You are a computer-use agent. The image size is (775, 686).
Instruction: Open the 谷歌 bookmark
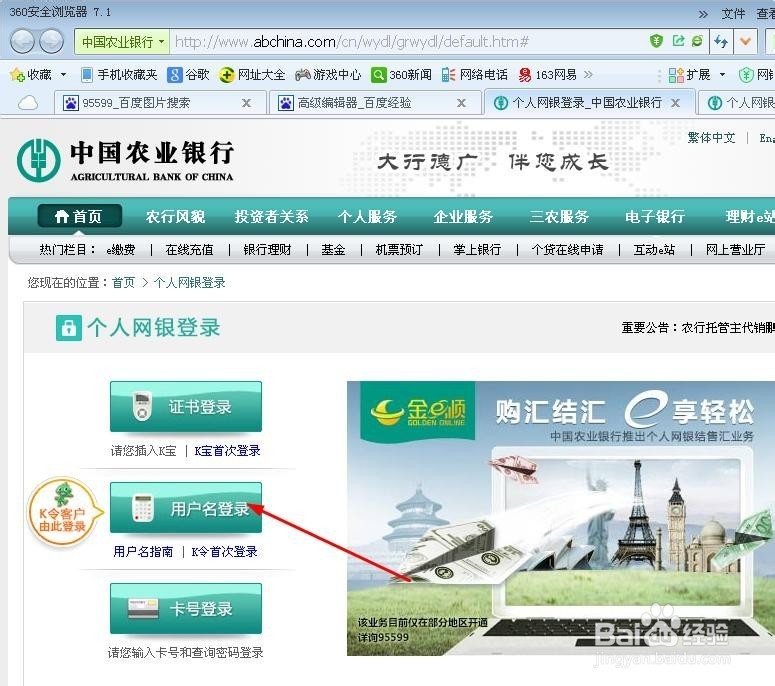(x=188, y=75)
